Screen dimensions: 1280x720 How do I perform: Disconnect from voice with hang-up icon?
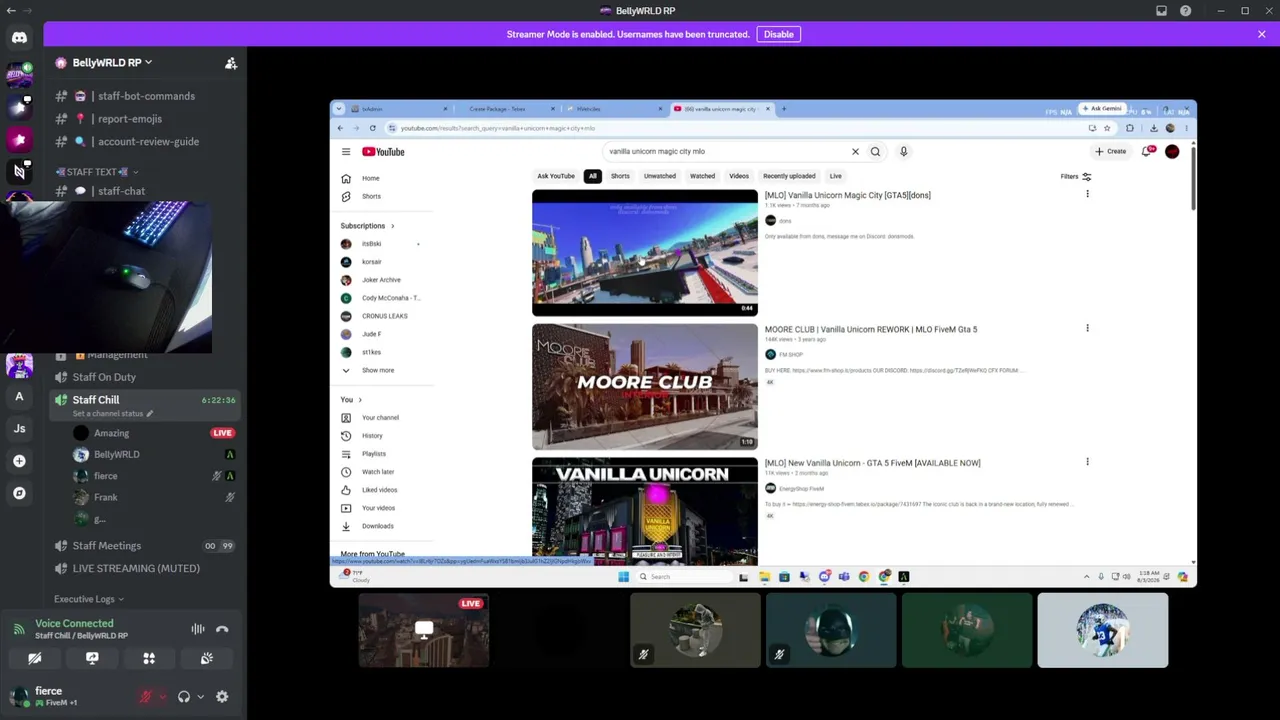click(x=222, y=629)
